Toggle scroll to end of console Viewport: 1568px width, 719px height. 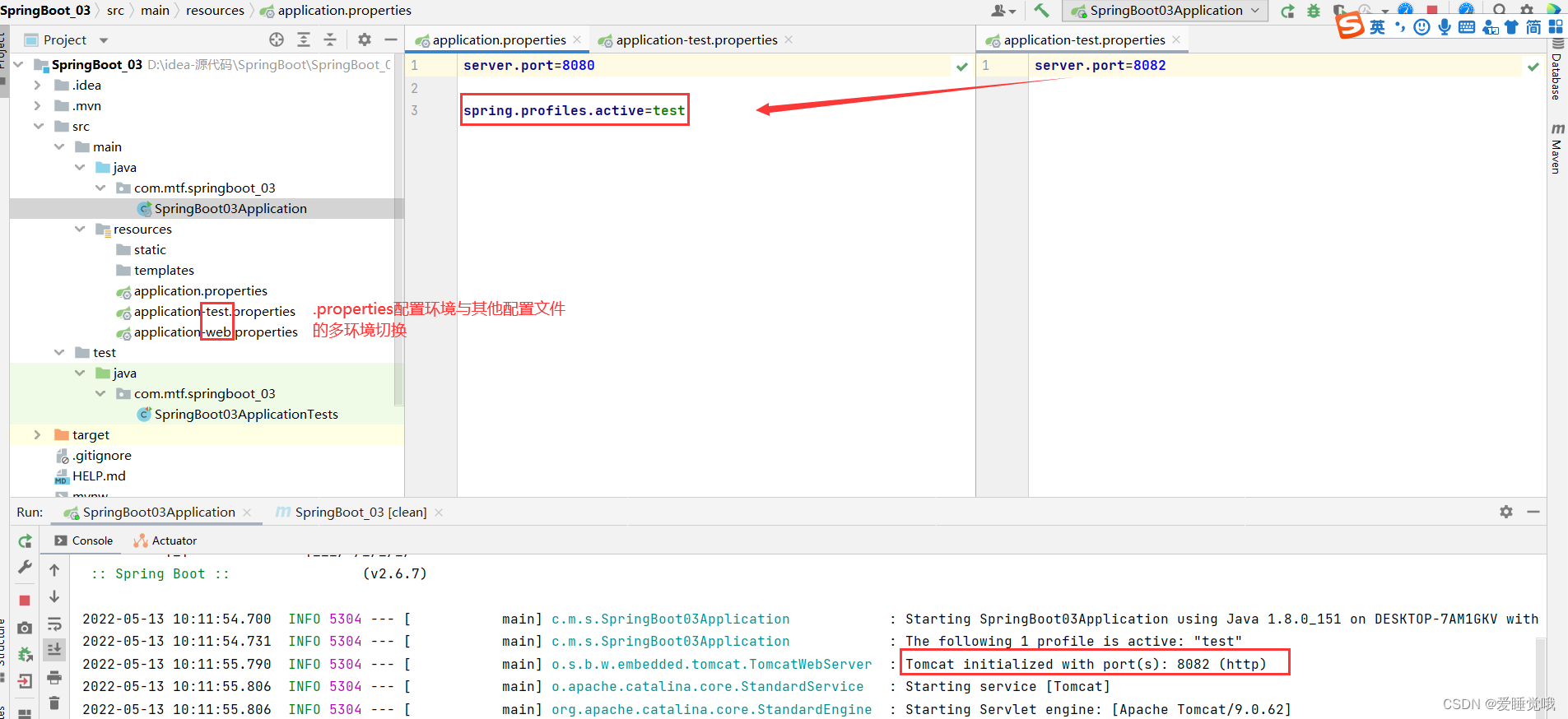54,650
